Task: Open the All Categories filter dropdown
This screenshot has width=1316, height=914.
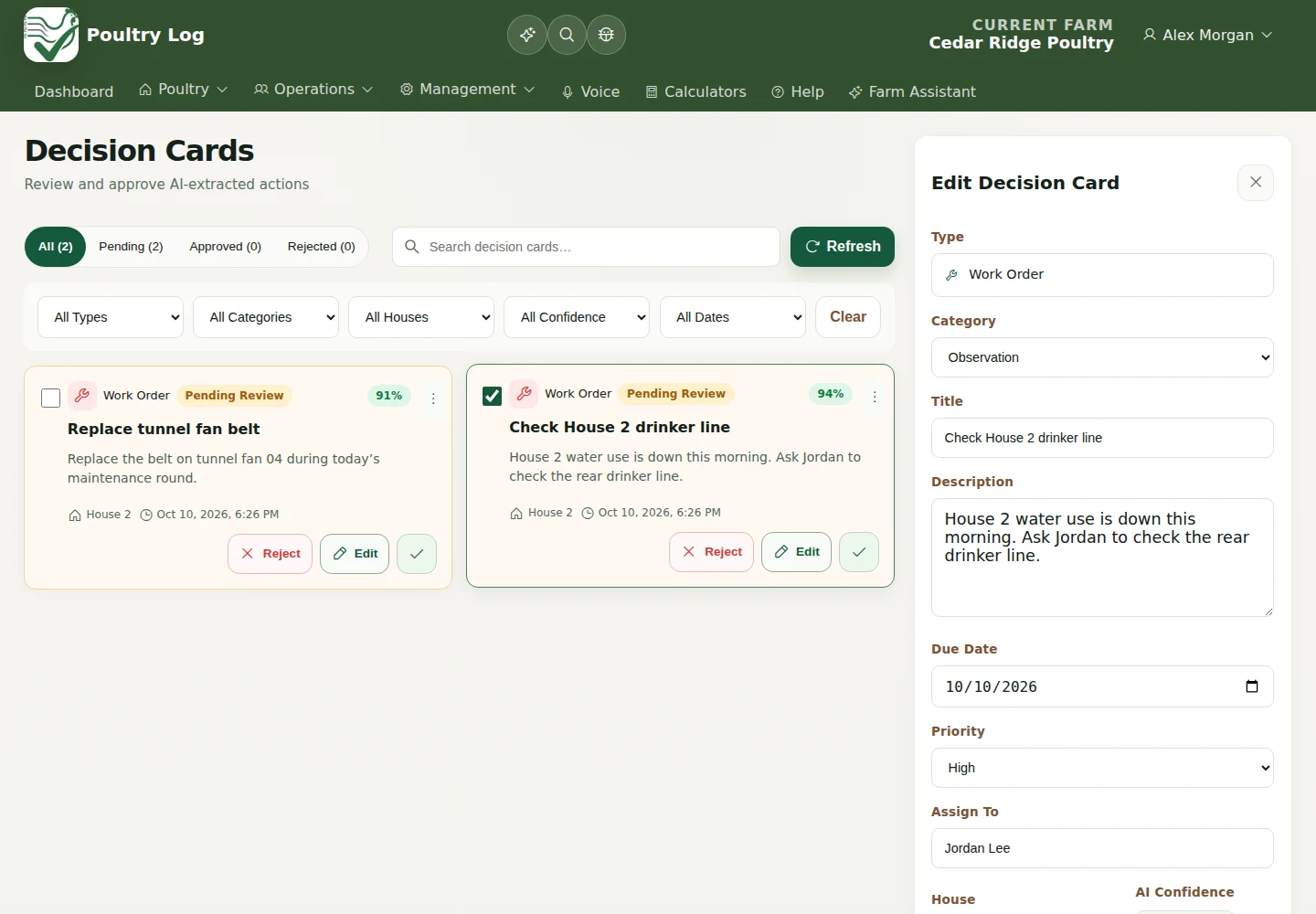Action: [x=266, y=317]
